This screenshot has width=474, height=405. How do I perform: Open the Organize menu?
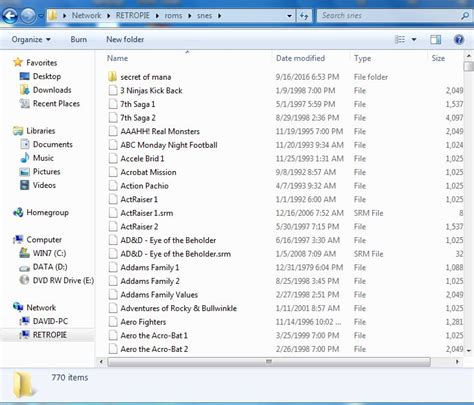click(x=31, y=39)
